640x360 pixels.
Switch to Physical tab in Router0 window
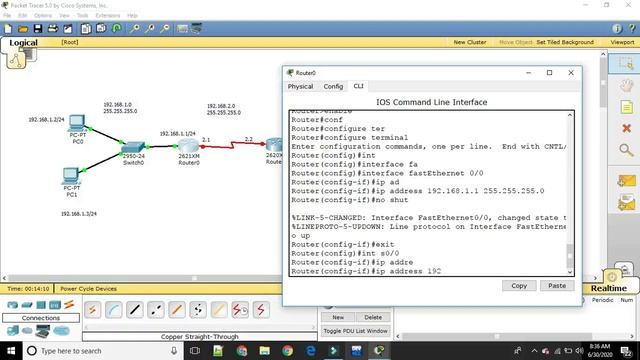(x=300, y=87)
